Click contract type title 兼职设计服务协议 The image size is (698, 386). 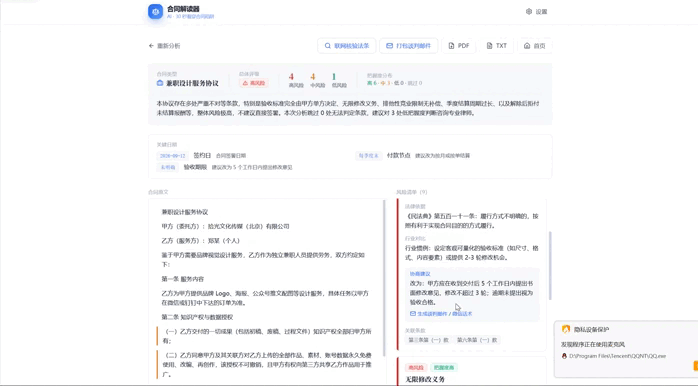[192, 83]
